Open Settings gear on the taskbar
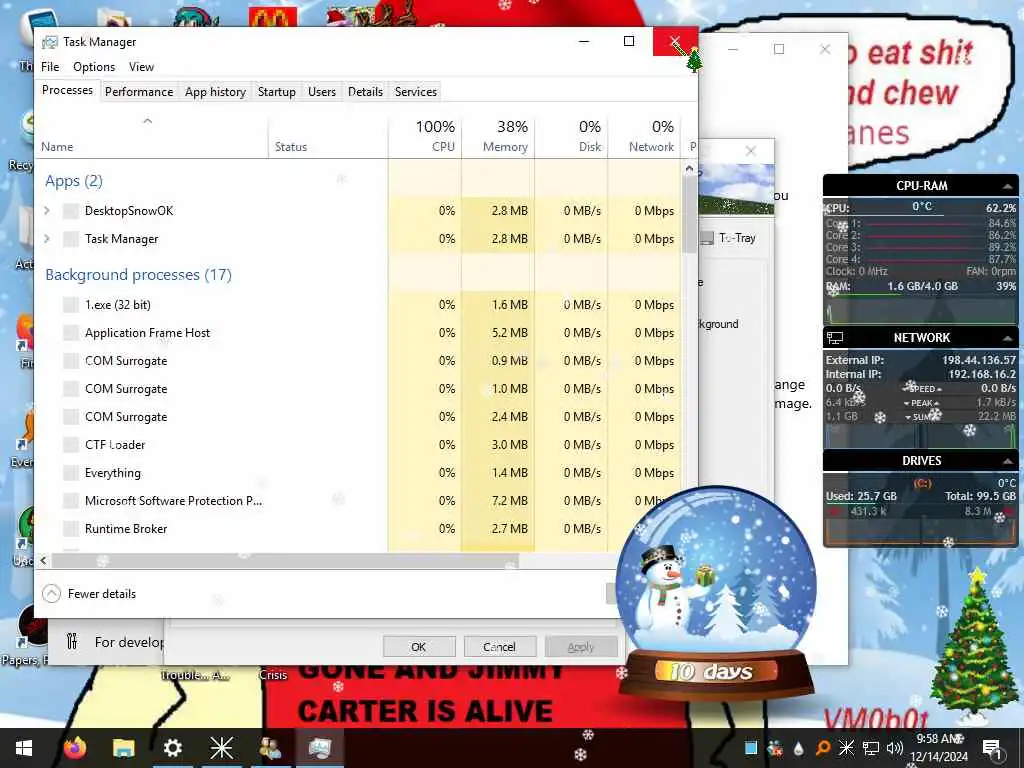The width and height of the screenshot is (1024, 768). click(172, 748)
